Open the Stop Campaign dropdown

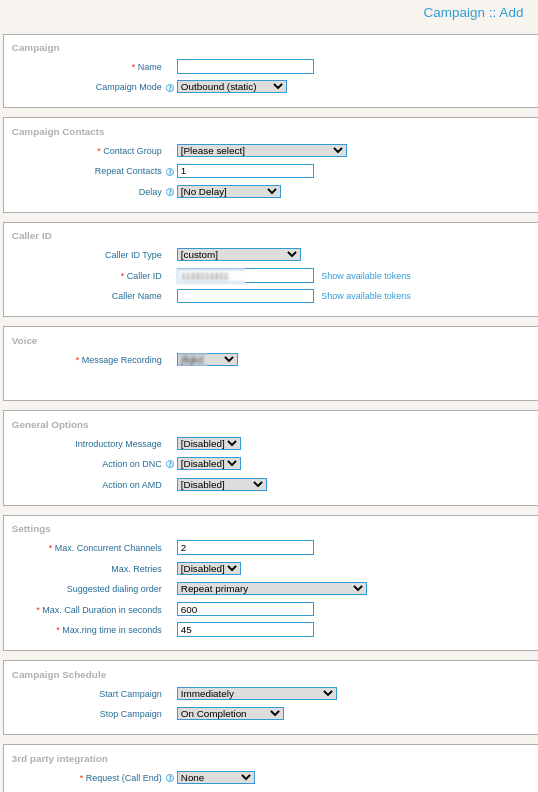(x=230, y=714)
